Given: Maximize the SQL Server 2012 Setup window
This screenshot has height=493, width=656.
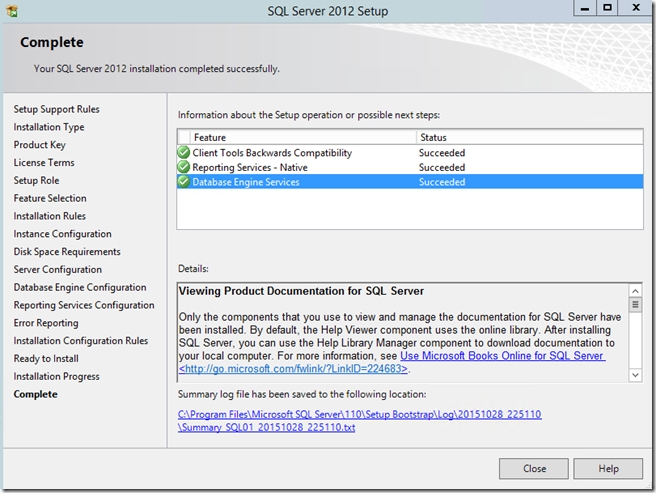Looking at the screenshot, I should (x=607, y=8).
